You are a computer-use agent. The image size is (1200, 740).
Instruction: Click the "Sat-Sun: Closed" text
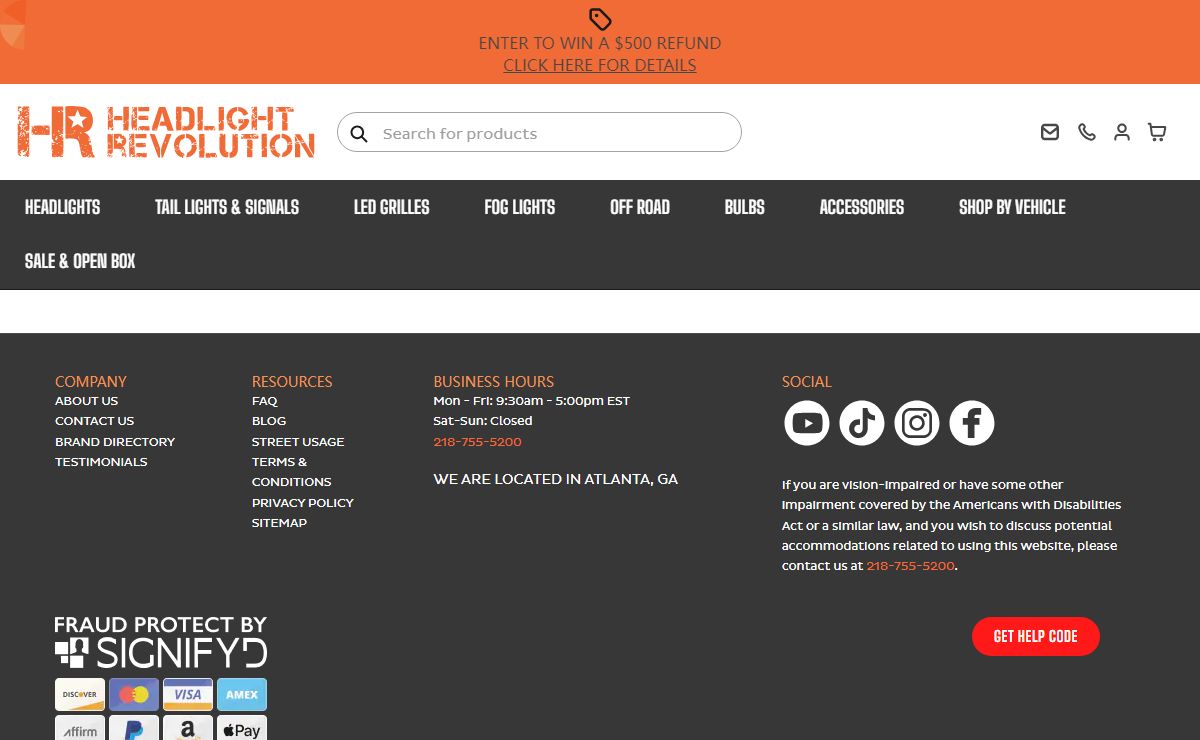click(483, 421)
